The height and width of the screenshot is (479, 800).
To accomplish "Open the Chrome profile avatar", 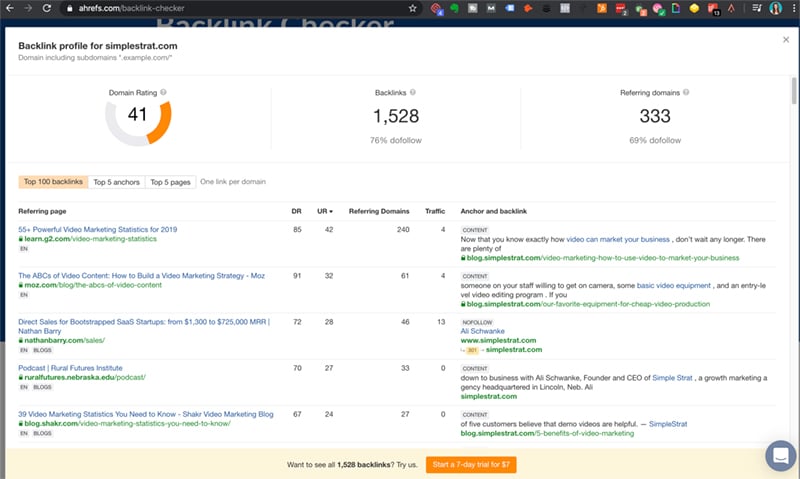I will pyautogui.click(x=776, y=8).
